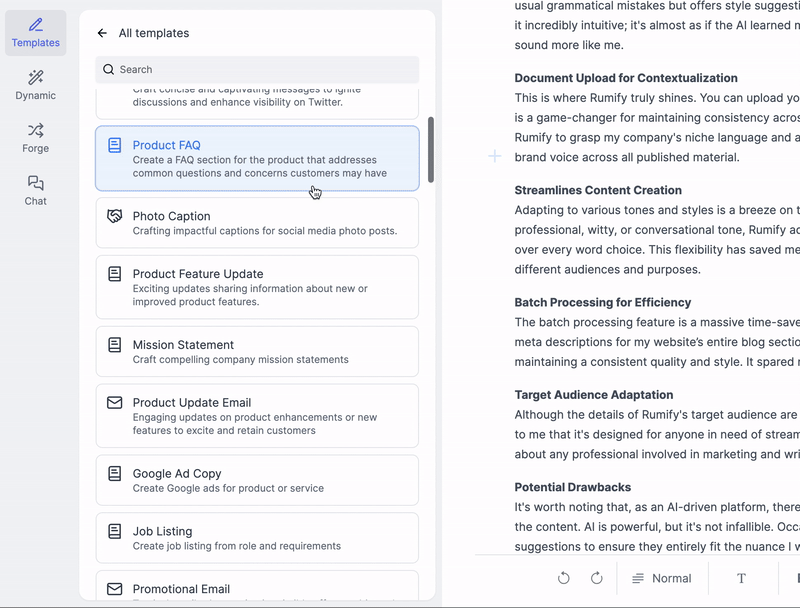Screen dimensions: 800x608
Task: Select the Product FAQ template
Action: tap(257, 159)
